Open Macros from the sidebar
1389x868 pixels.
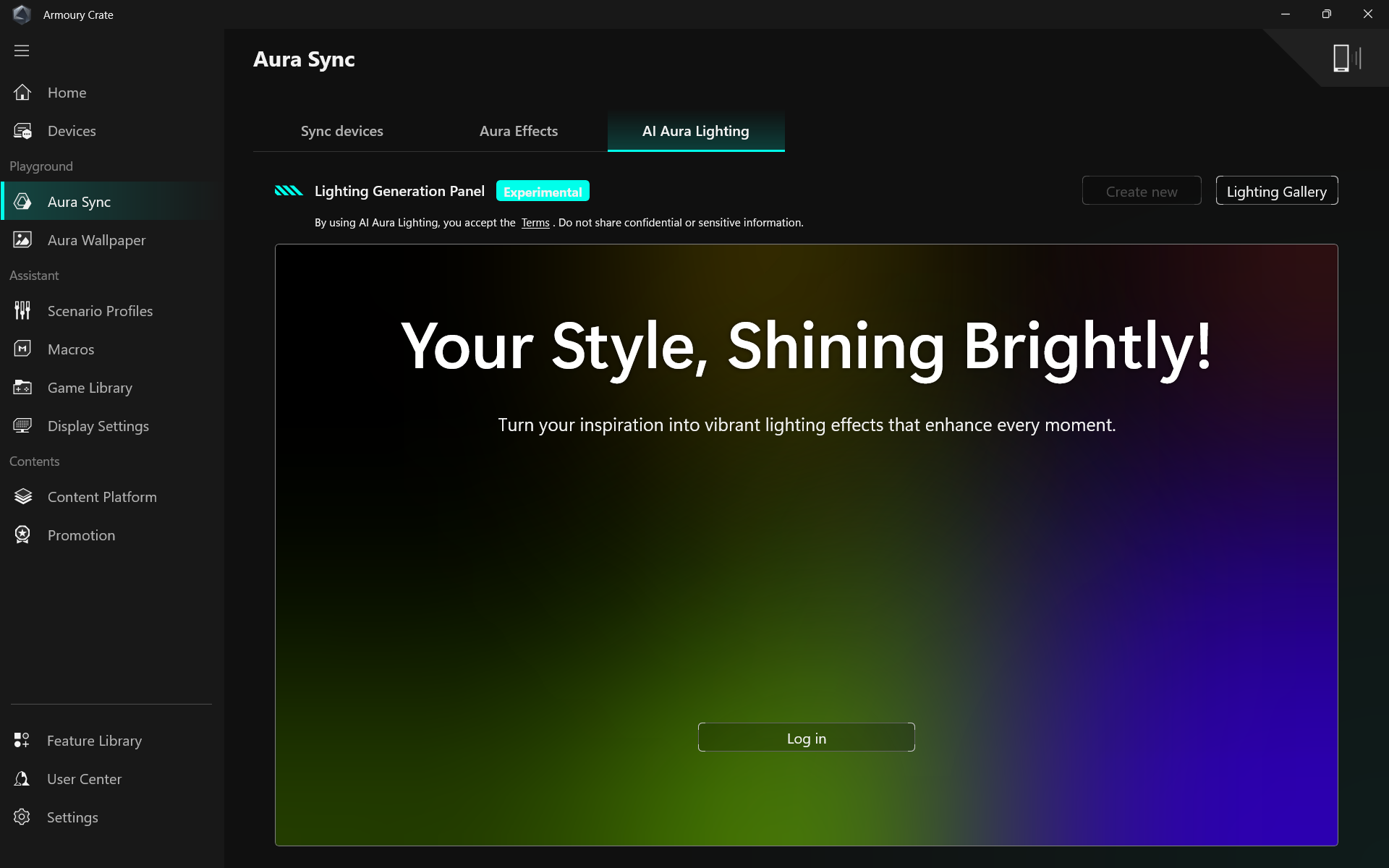tap(71, 349)
